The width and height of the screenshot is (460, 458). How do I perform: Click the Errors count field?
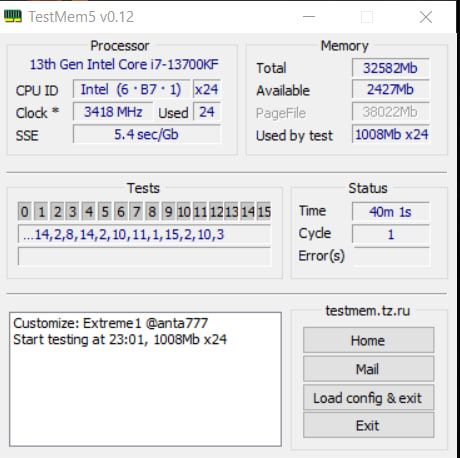click(391, 256)
